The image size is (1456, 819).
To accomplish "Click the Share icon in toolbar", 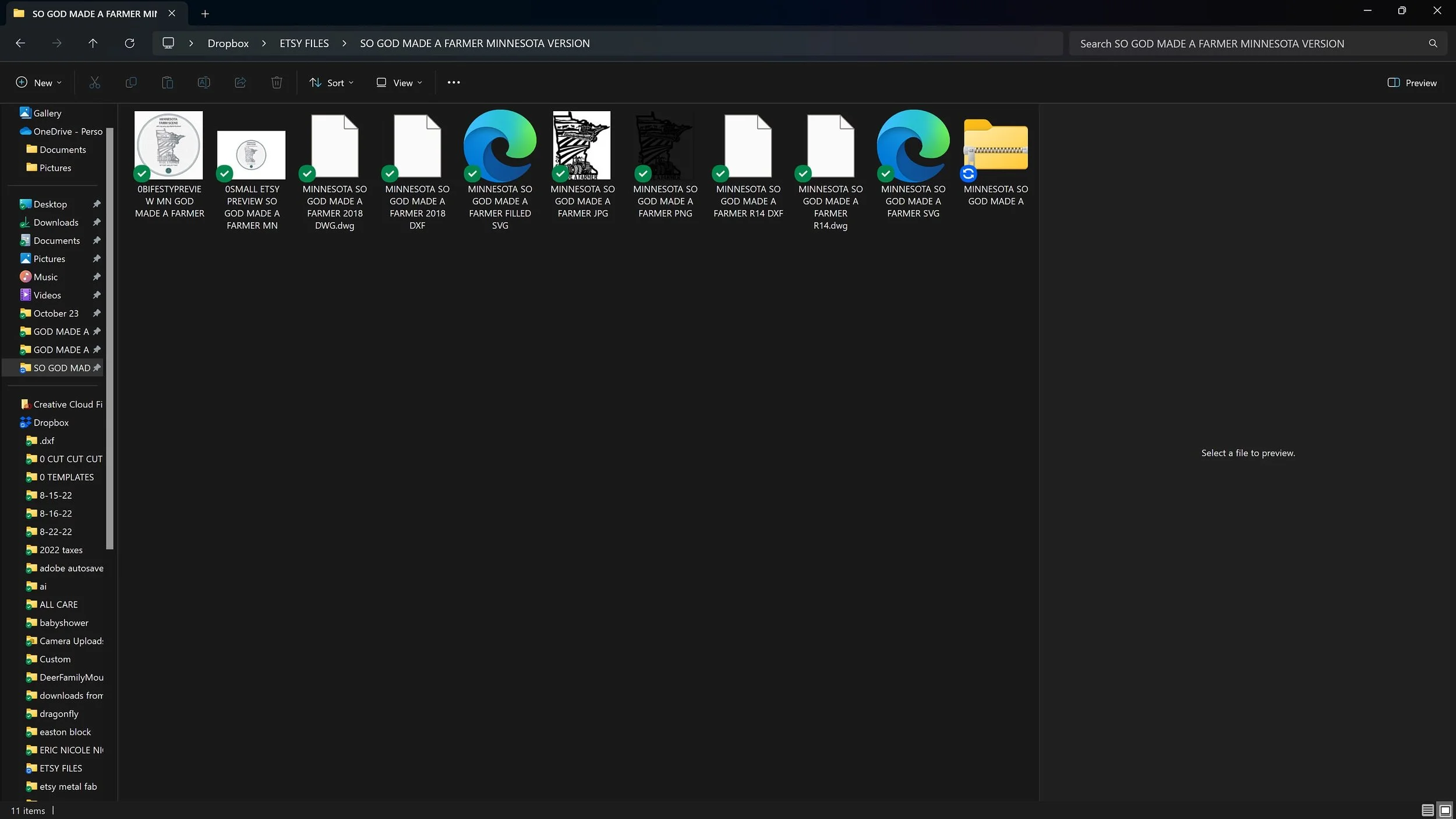I will [x=240, y=83].
